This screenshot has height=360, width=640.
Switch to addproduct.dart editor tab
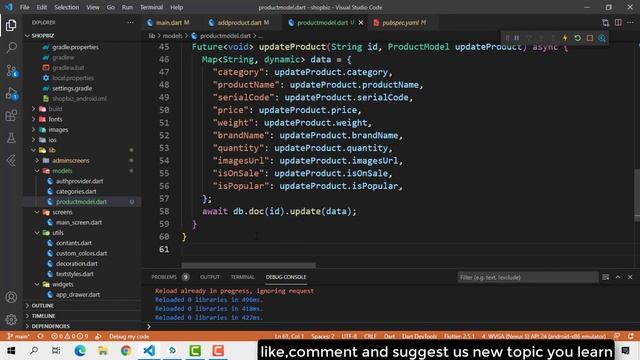(x=239, y=22)
